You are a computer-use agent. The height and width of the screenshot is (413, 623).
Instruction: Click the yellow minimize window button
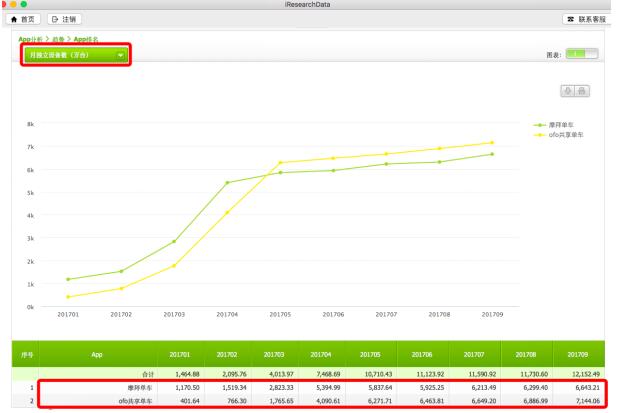[14, 4]
